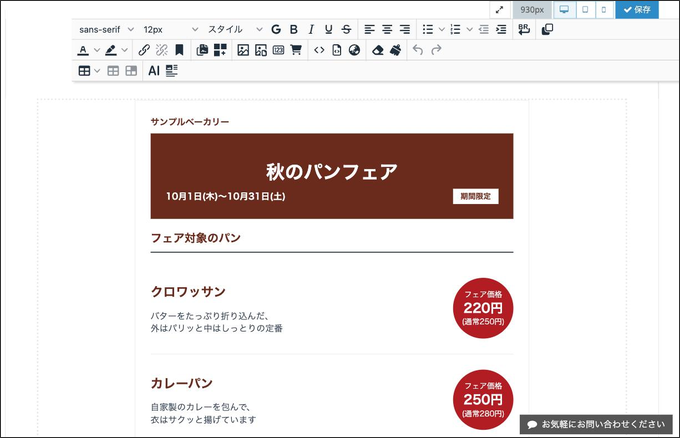The height and width of the screenshot is (438, 680).
Task: Insert a bulleted list
Action: [428, 29]
